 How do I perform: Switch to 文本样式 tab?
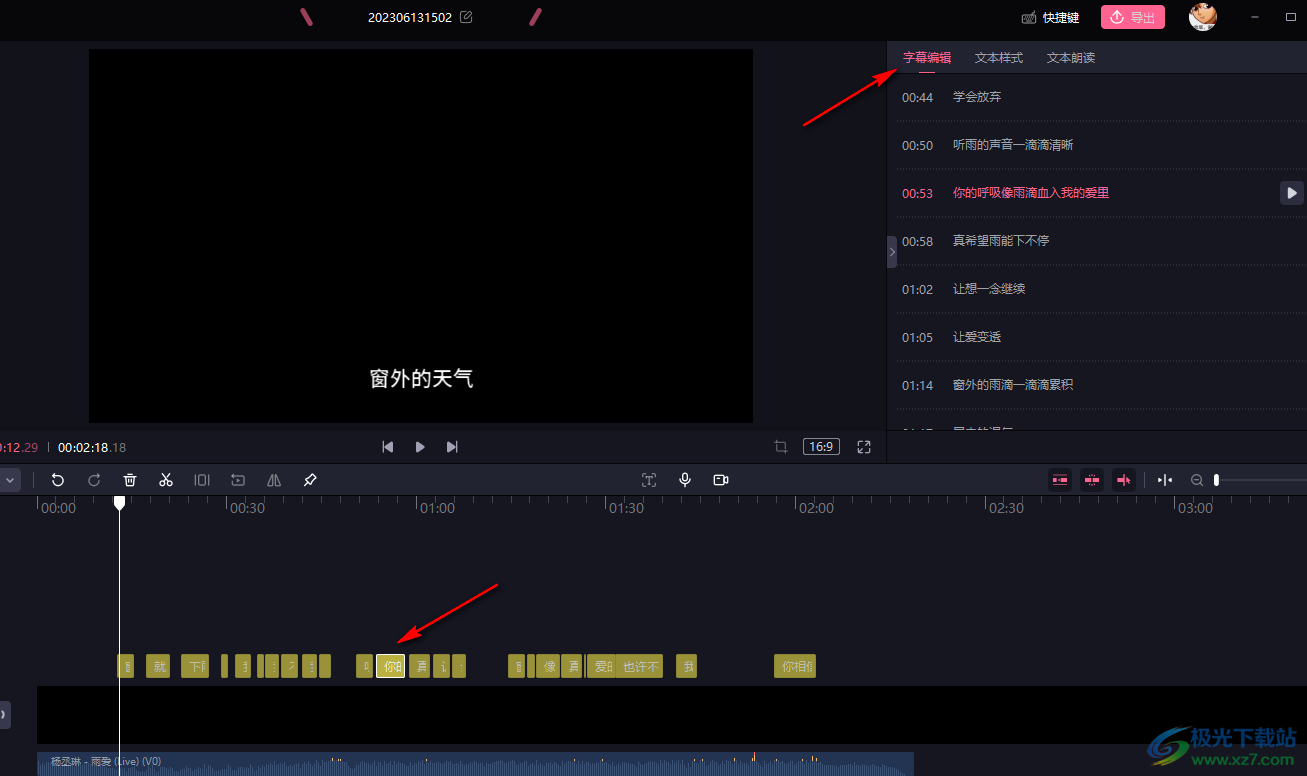click(x=999, y=58)
